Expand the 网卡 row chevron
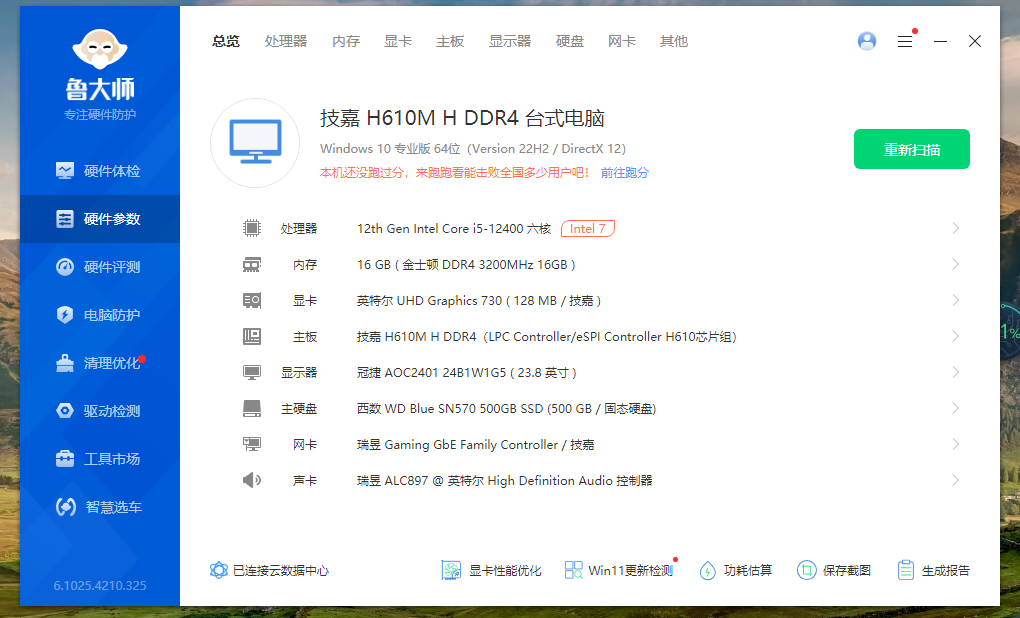Viewport: 1020px width, 618px height. coord(956,444)
